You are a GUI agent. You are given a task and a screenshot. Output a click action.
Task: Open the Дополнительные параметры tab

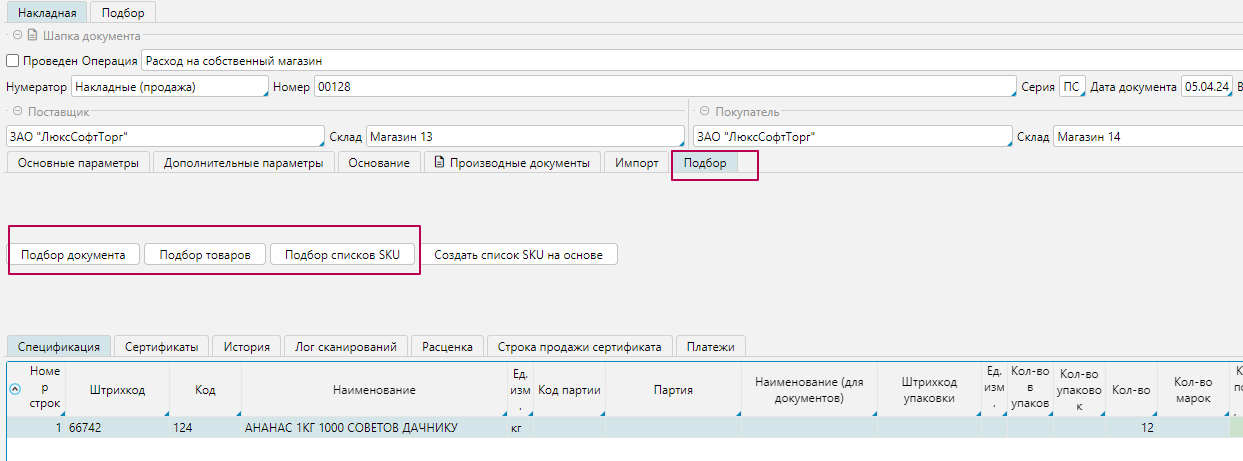pyautogui.click(x=243, y=163)
